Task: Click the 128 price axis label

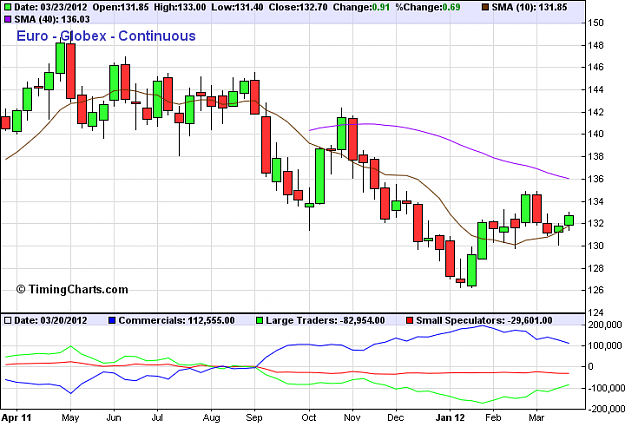Action: [596, 268]
